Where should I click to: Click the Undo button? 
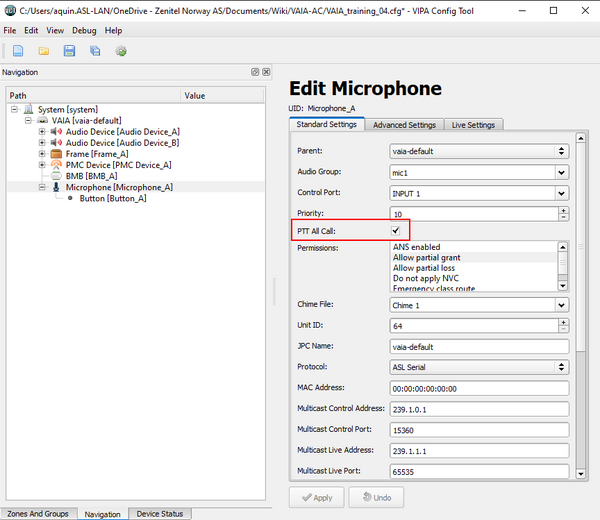375,497
